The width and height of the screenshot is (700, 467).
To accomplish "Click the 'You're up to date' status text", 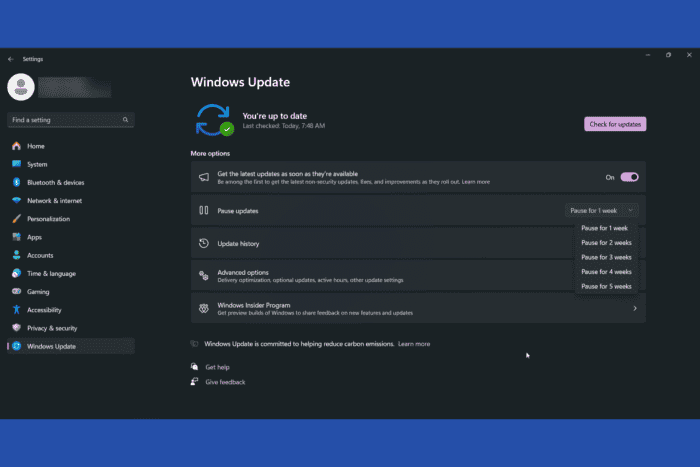I will (275, 116).
